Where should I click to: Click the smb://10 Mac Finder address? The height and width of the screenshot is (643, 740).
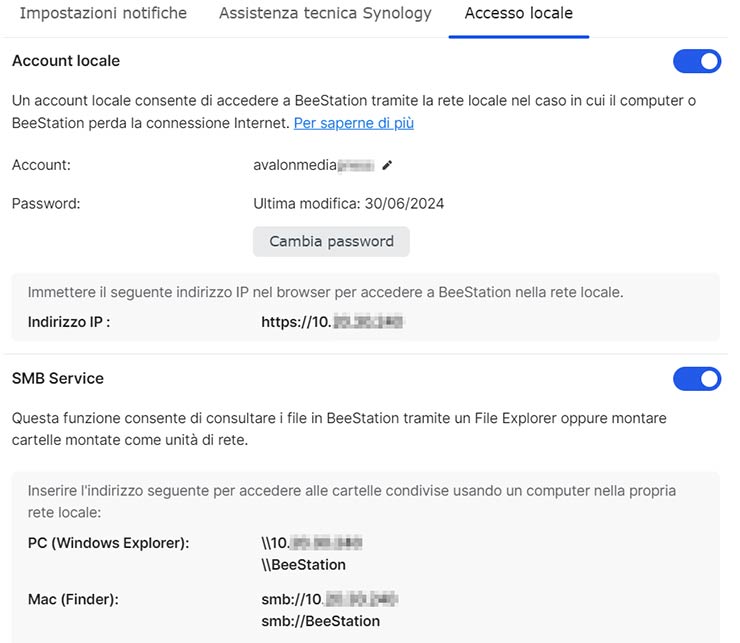[329, 600]
